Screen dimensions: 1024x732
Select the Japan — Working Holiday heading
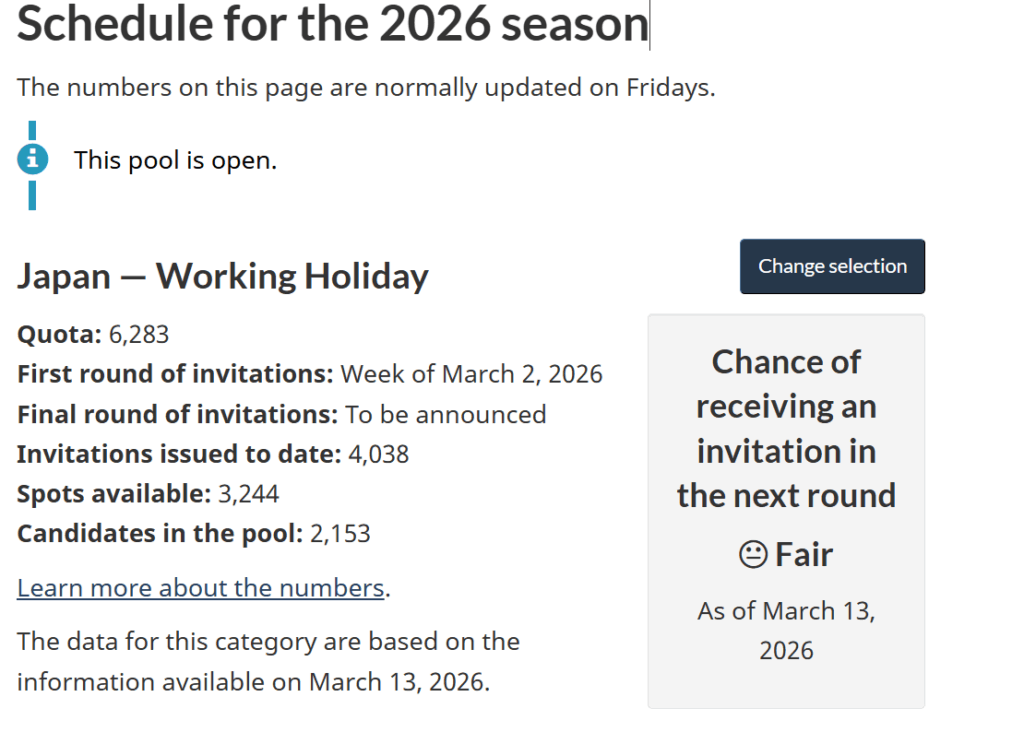223,276
